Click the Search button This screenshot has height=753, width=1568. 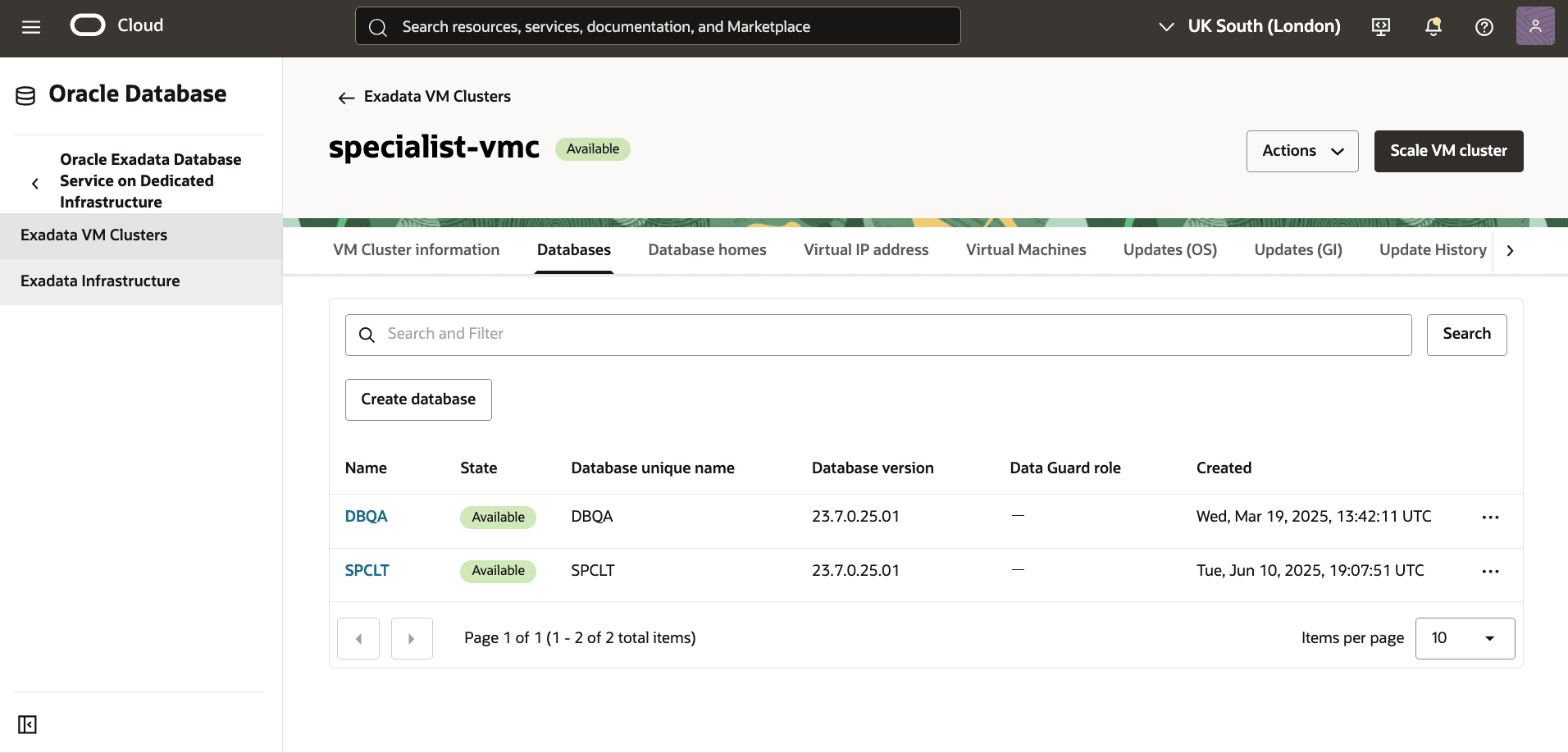point(1466,335)
